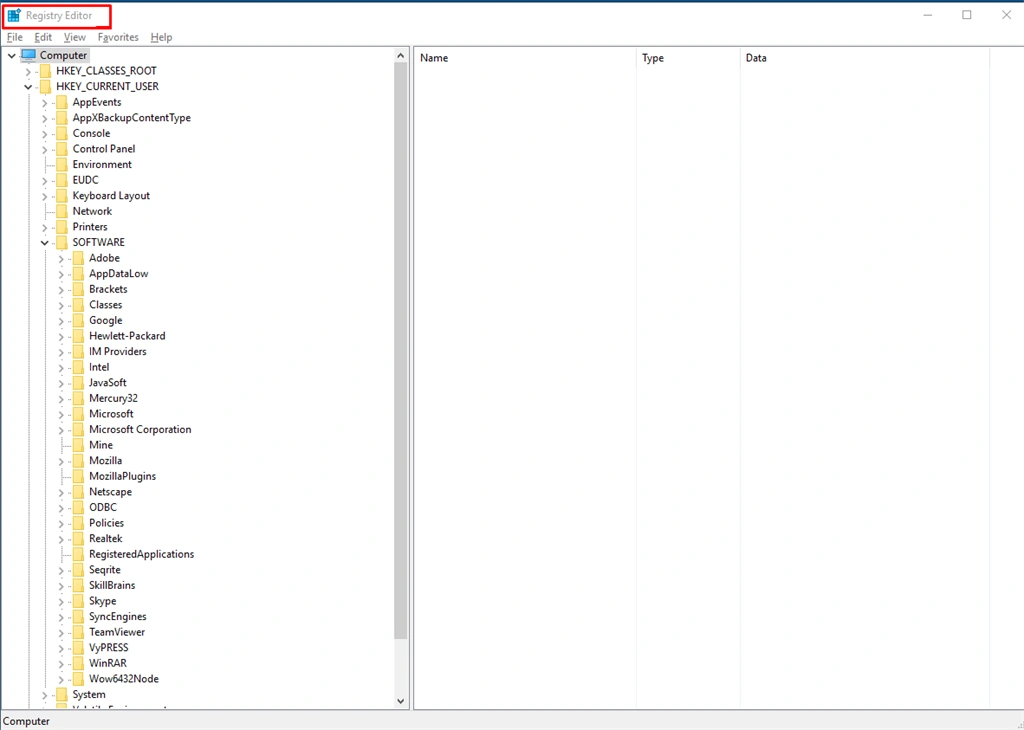Click the Classes folder icon

click(78, 304)
